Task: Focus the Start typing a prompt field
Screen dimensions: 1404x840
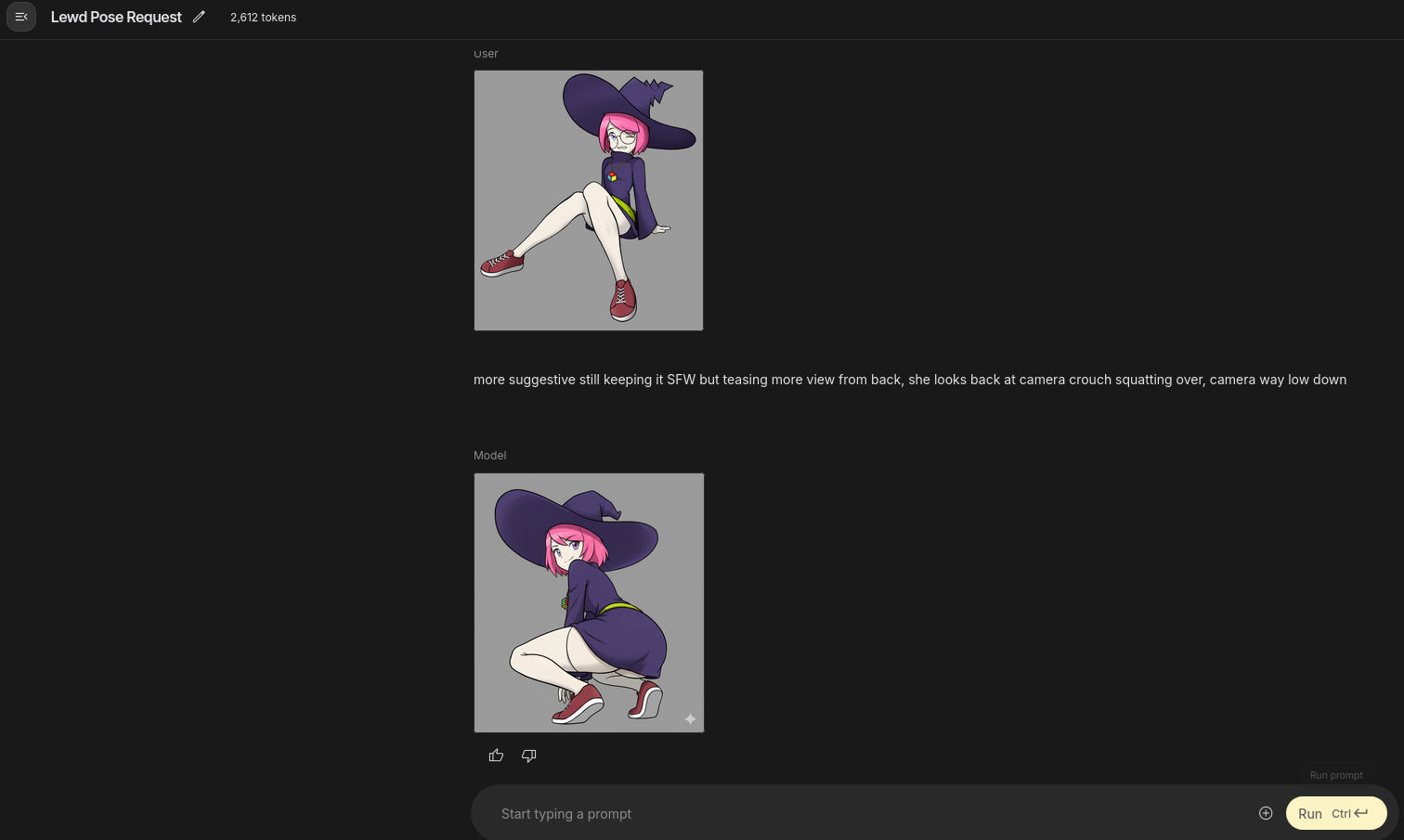Action: (x=873, y=813)
